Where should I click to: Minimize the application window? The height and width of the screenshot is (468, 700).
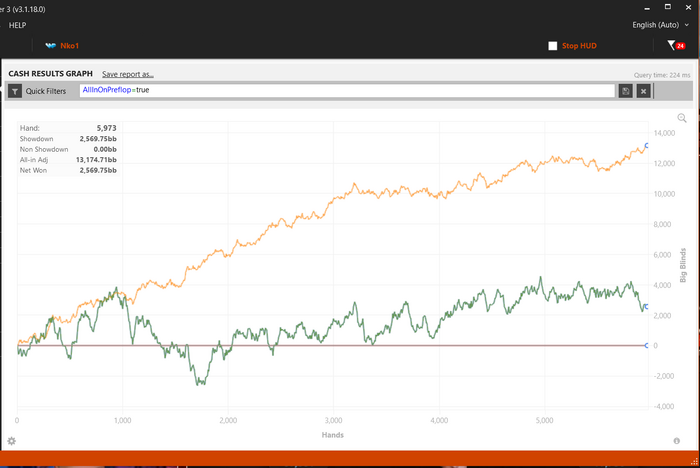point(647,8)
